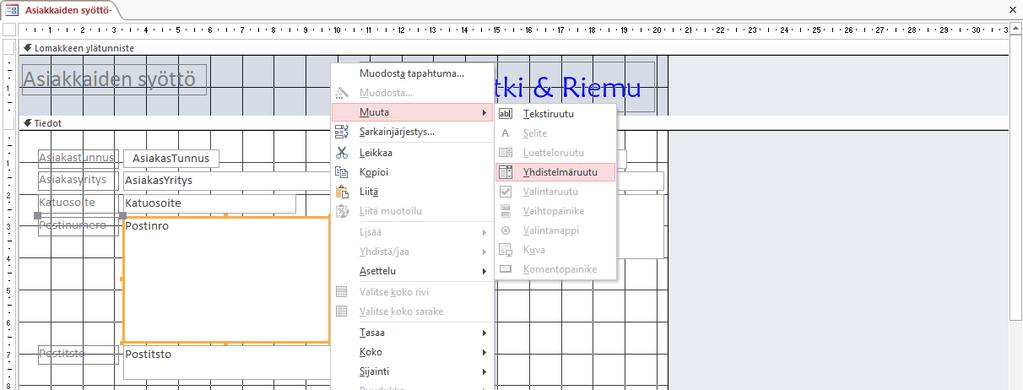Viewport: 1023px width, 390px height.
Task: Expand the Sijainti submenu arrow
Action: pyautogui.click(x=484, y=372)
